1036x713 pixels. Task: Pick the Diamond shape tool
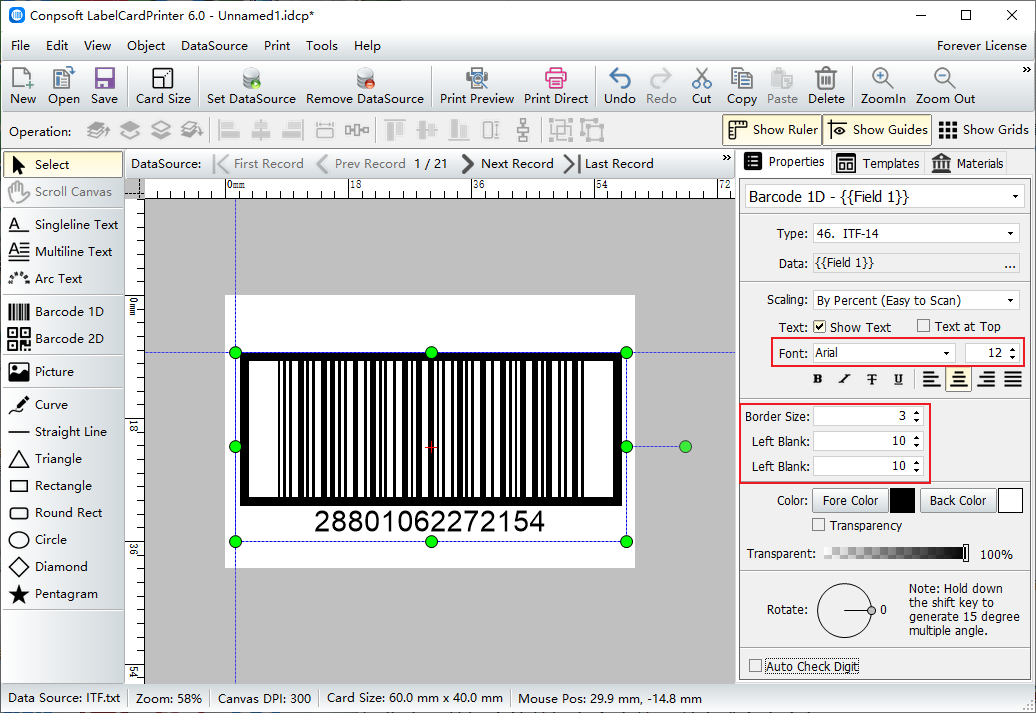63,567
